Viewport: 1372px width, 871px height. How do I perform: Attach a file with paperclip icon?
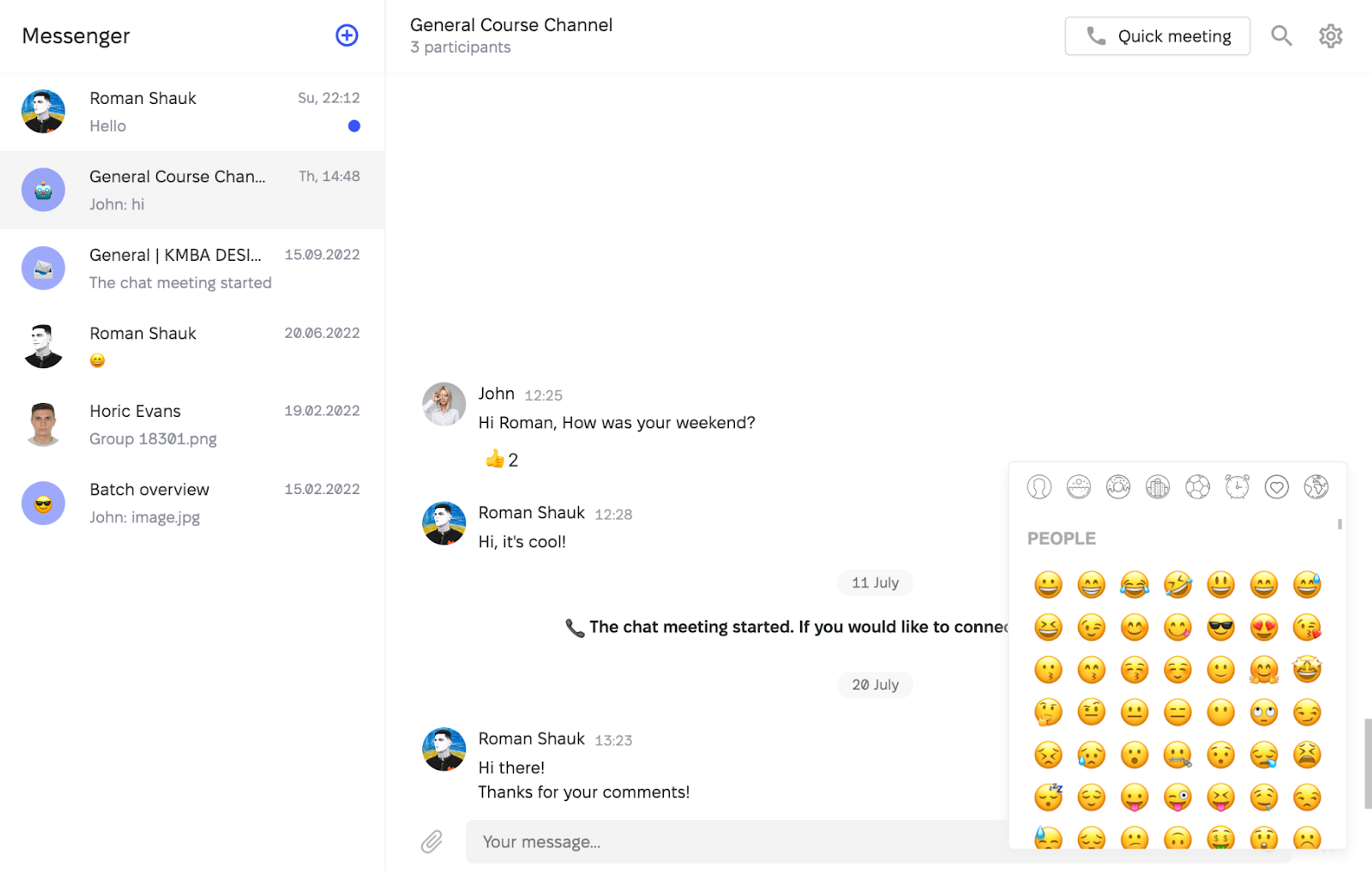coord(432,841)
